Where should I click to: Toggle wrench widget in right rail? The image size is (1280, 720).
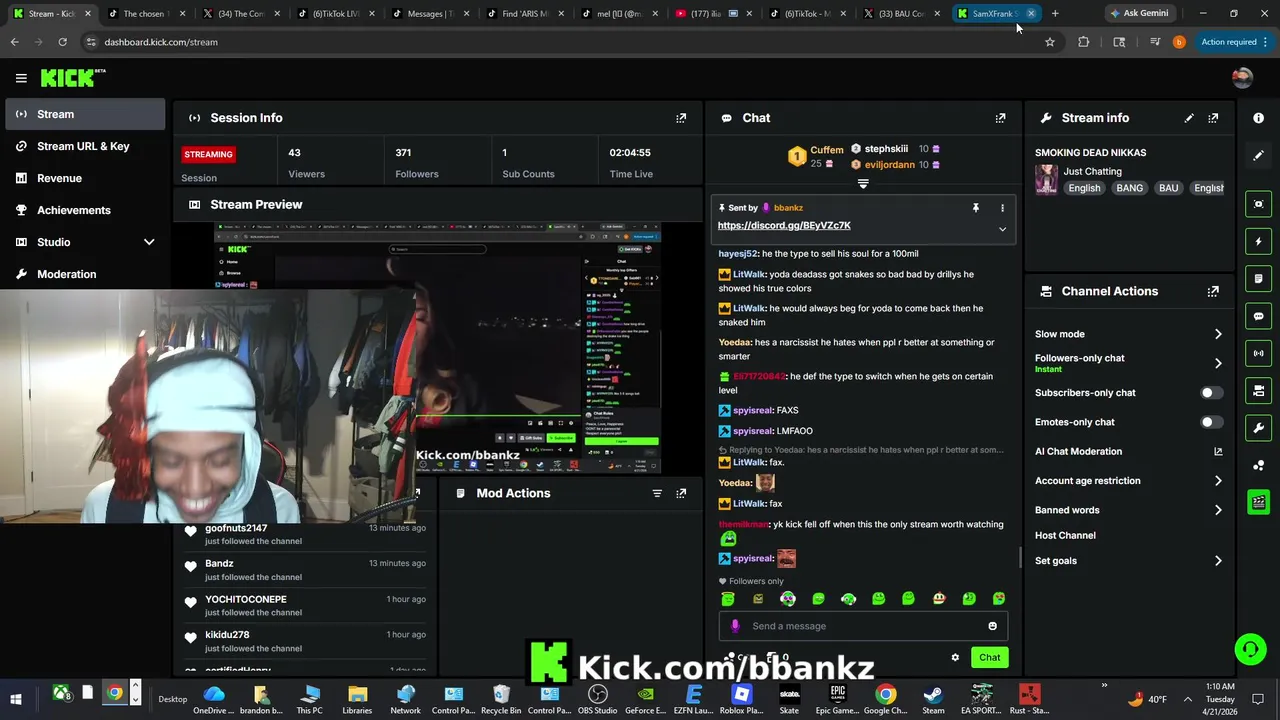1258,428
